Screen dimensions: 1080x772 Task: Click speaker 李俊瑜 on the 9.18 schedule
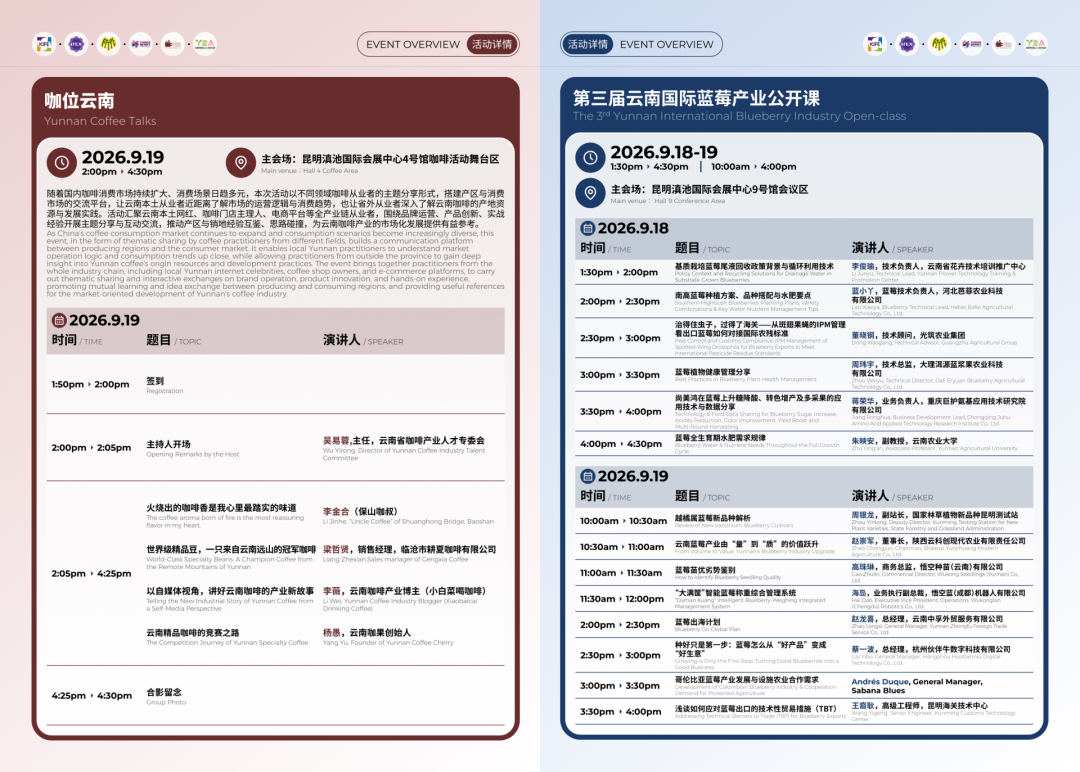[938, 272]
